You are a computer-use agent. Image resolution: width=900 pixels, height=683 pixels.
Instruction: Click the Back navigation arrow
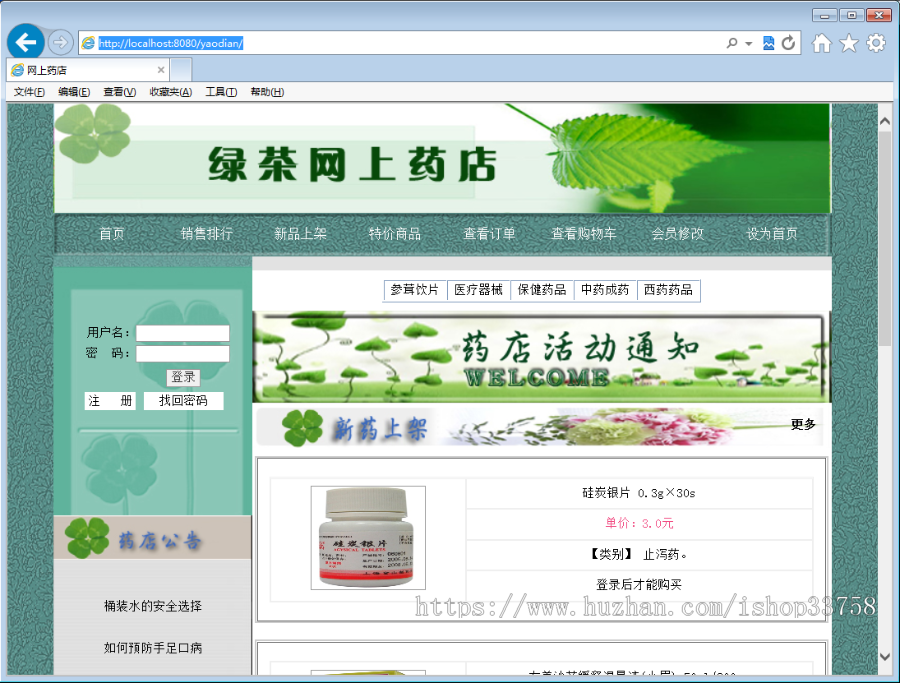point(25,41)
